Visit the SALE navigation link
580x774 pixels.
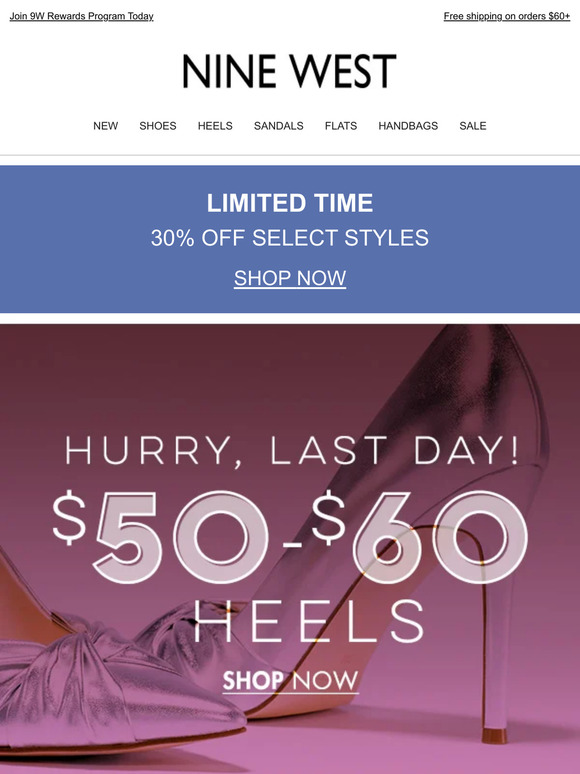[473, 126]
